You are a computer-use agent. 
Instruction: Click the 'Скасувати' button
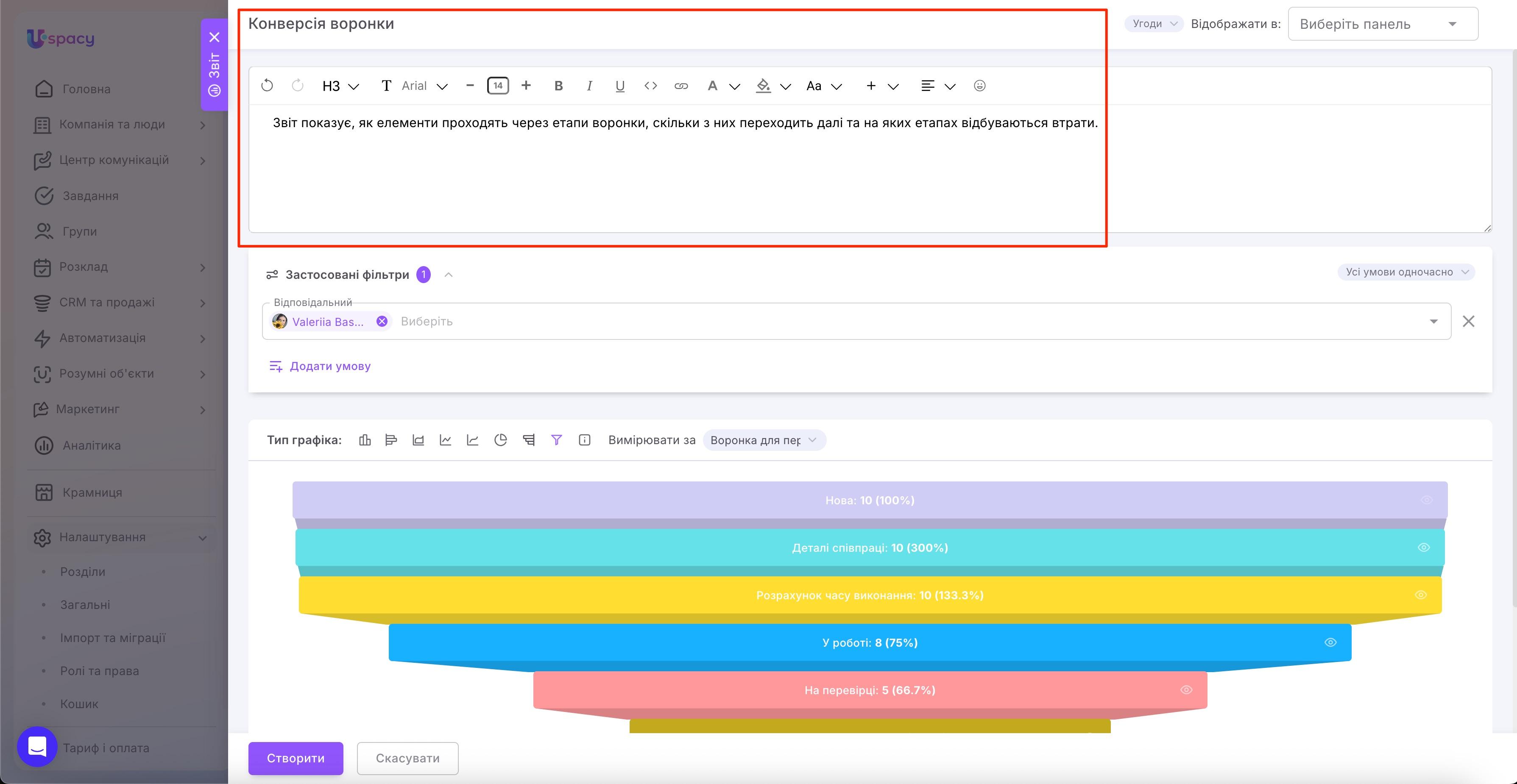click(x=407, y=758)
